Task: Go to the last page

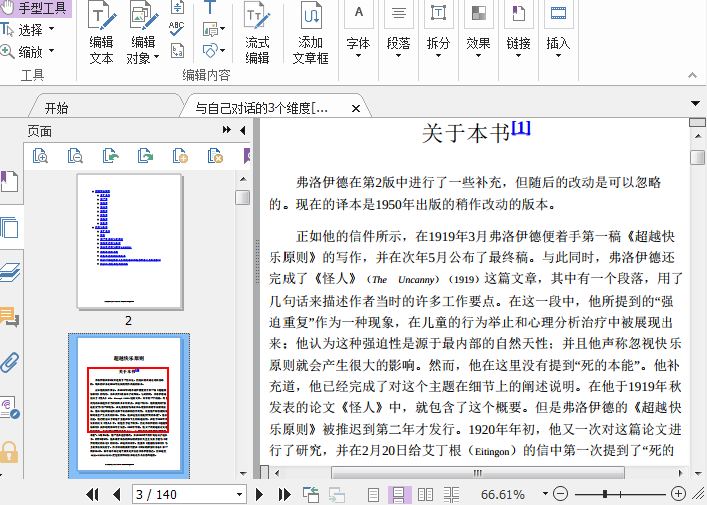Action: coord(285,495)
